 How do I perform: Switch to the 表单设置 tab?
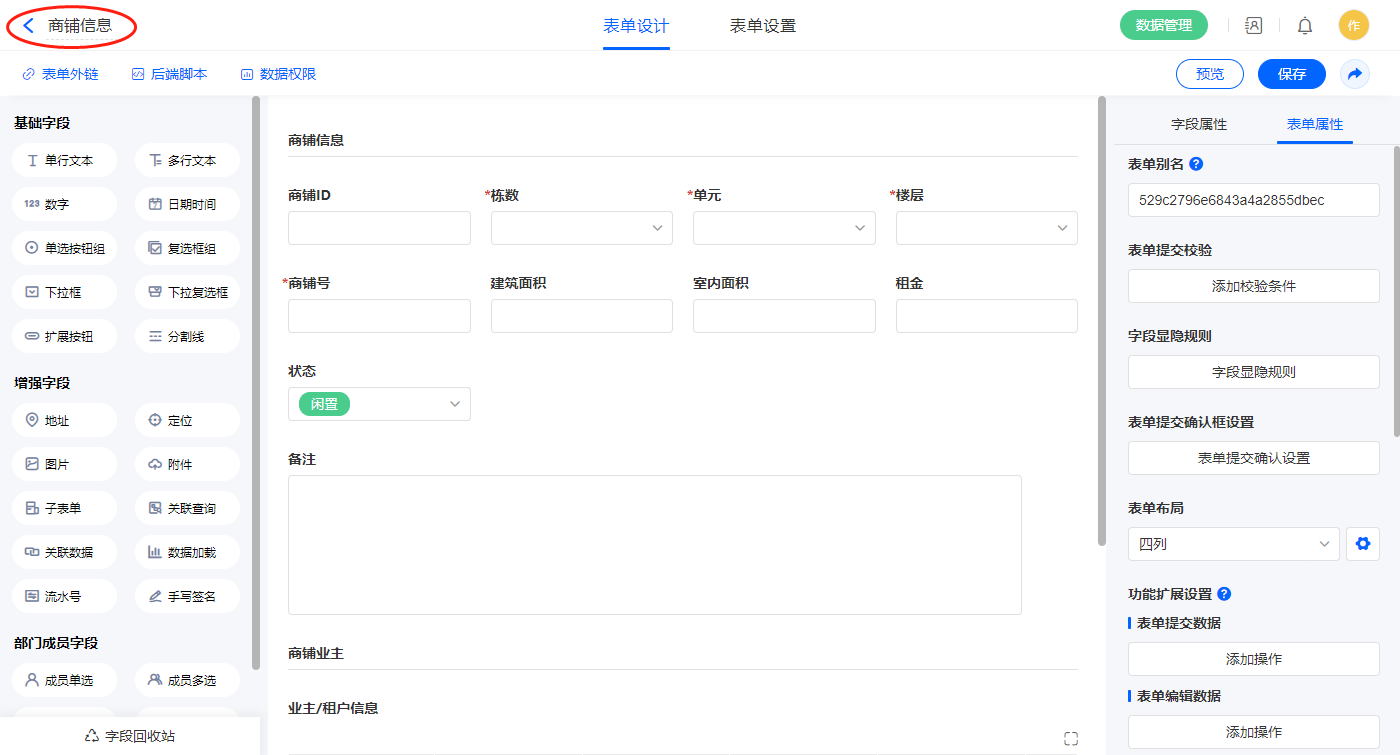(763, 26)
